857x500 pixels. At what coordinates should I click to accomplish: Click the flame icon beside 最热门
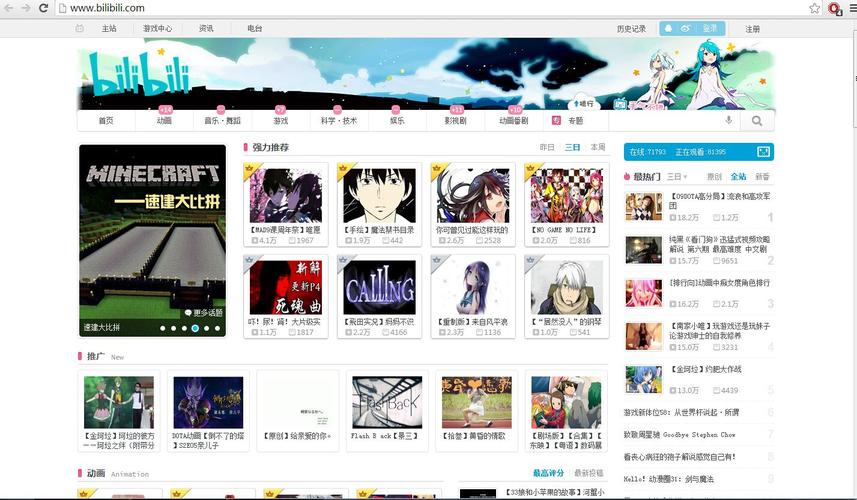(x=627, y=177)
